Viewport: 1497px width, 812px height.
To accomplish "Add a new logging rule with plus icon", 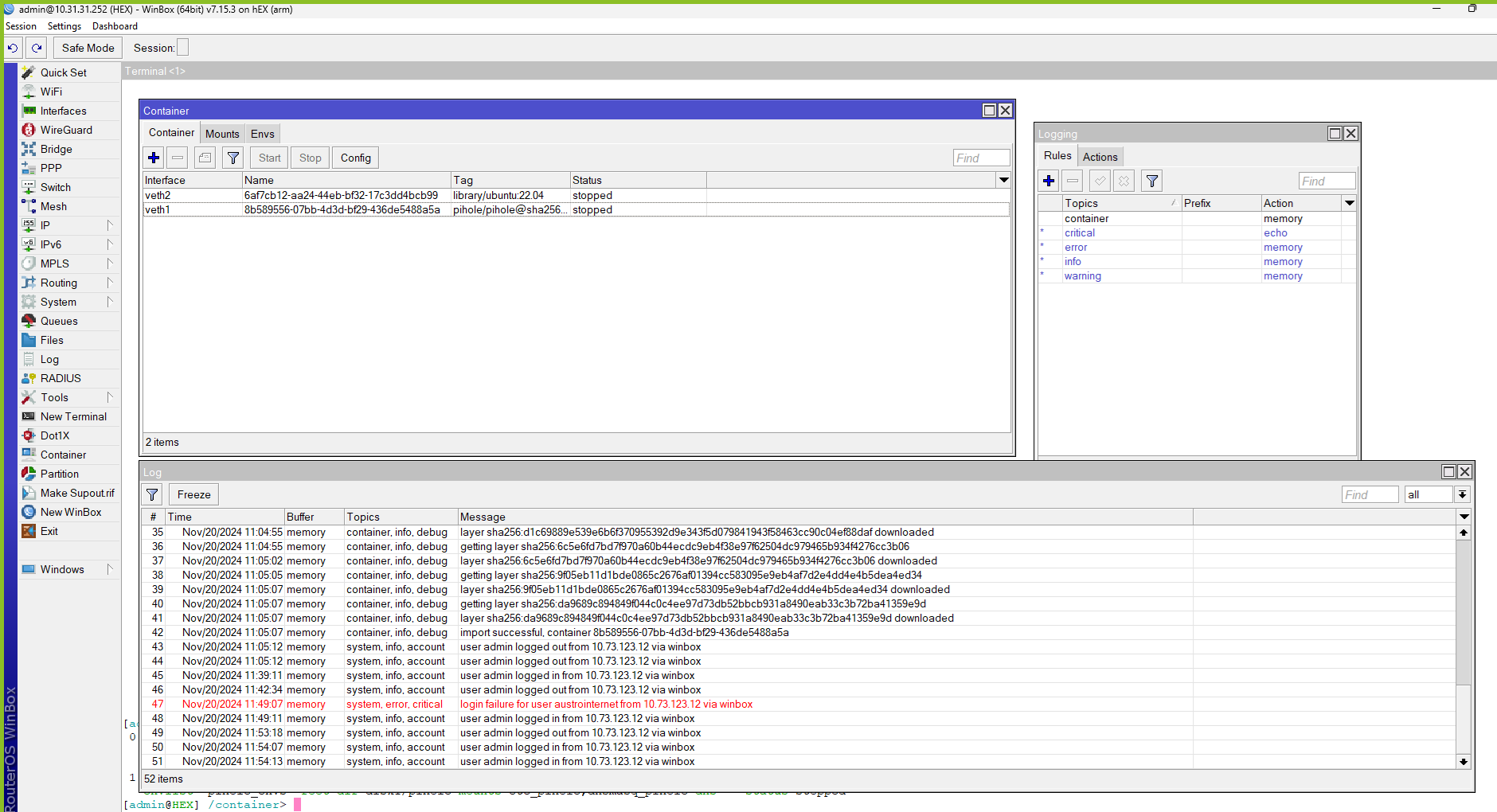I will [1049, 181].
